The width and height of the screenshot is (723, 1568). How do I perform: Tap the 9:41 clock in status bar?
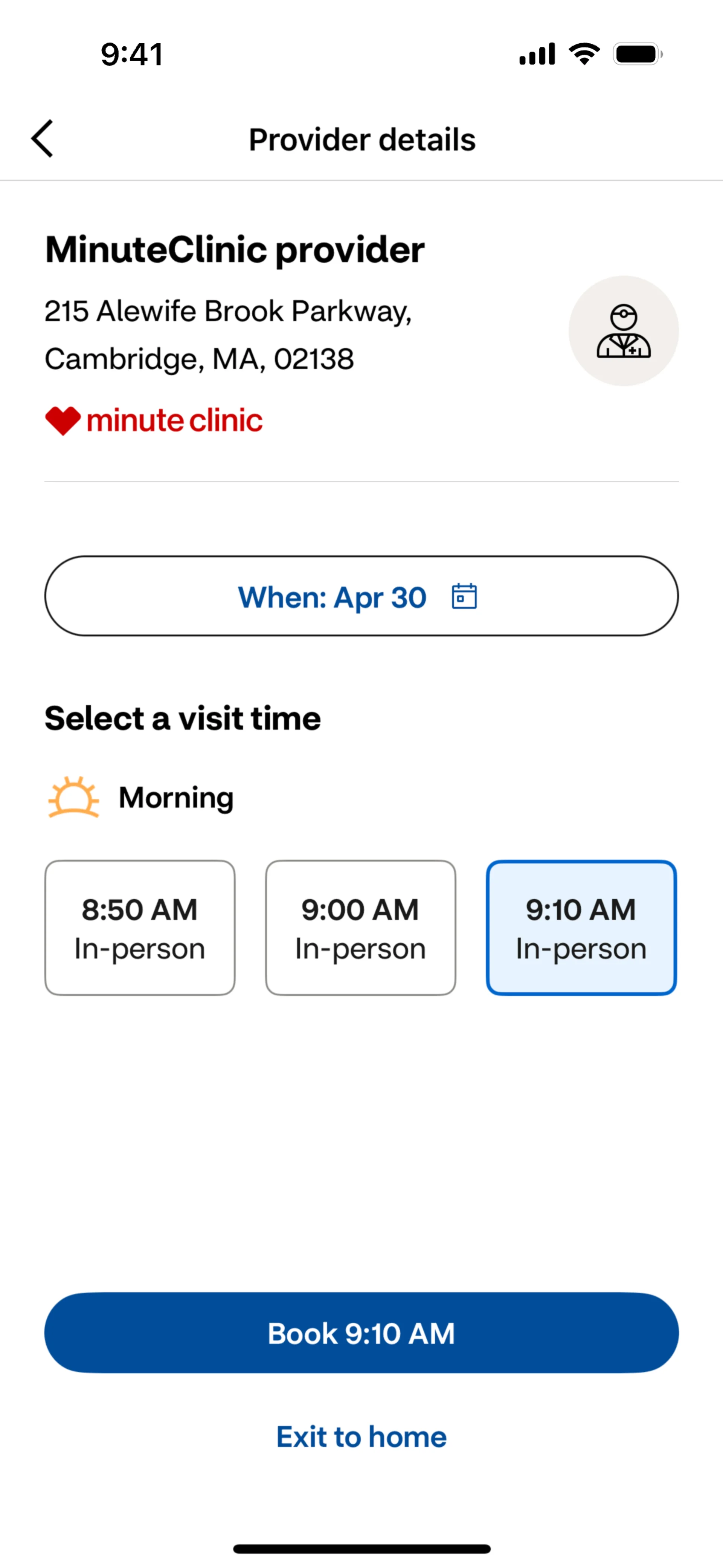pyautogui.click(x=132, y=55)
